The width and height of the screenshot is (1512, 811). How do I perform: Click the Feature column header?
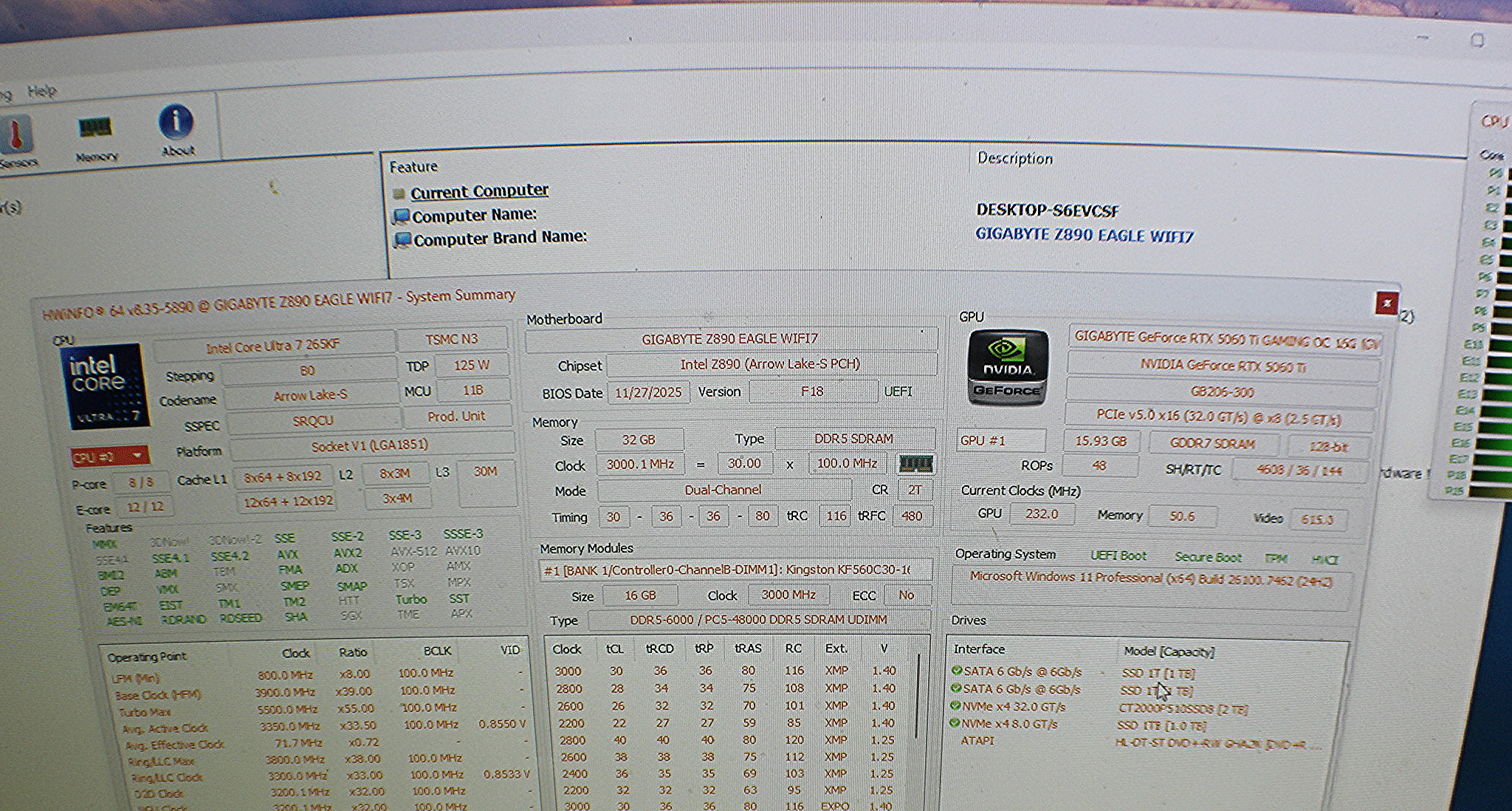tap(413, 167)
